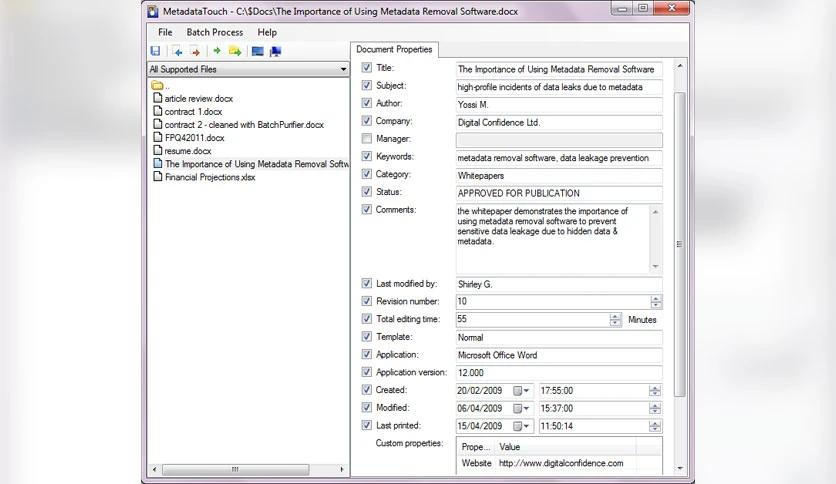Viewport: 836px width, 484px height.
Task: Toggle the Keywords checkbox
Action: pos(366,156)
